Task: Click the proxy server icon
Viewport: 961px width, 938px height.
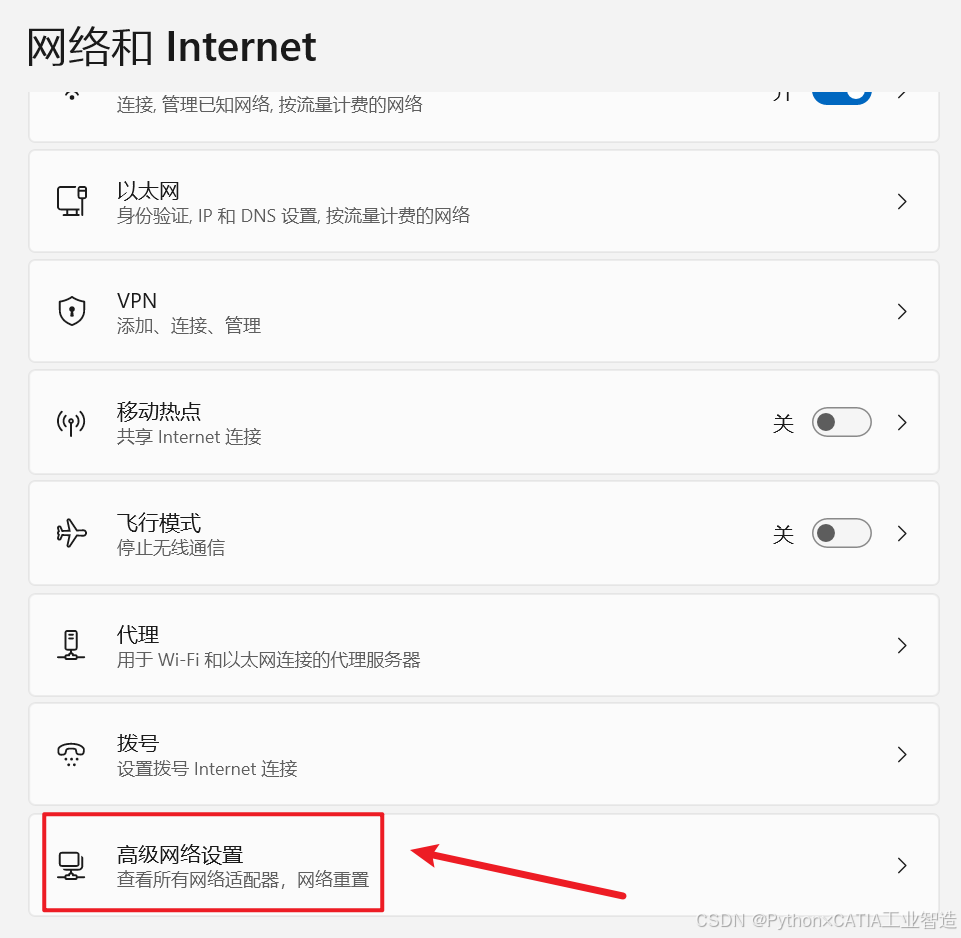Action: [x=71, y=645]
